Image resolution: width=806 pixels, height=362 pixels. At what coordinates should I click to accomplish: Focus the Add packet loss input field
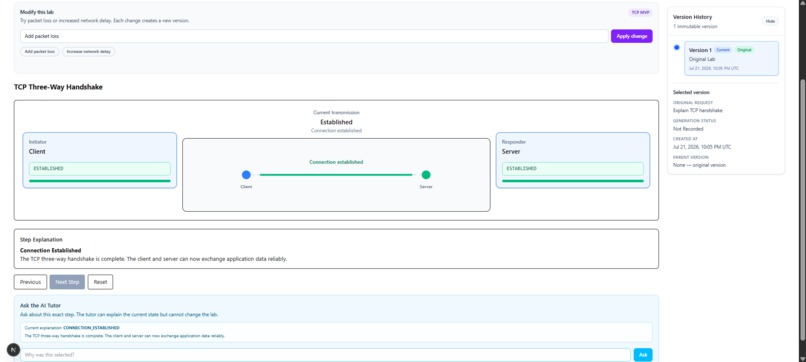coord(314,36)
